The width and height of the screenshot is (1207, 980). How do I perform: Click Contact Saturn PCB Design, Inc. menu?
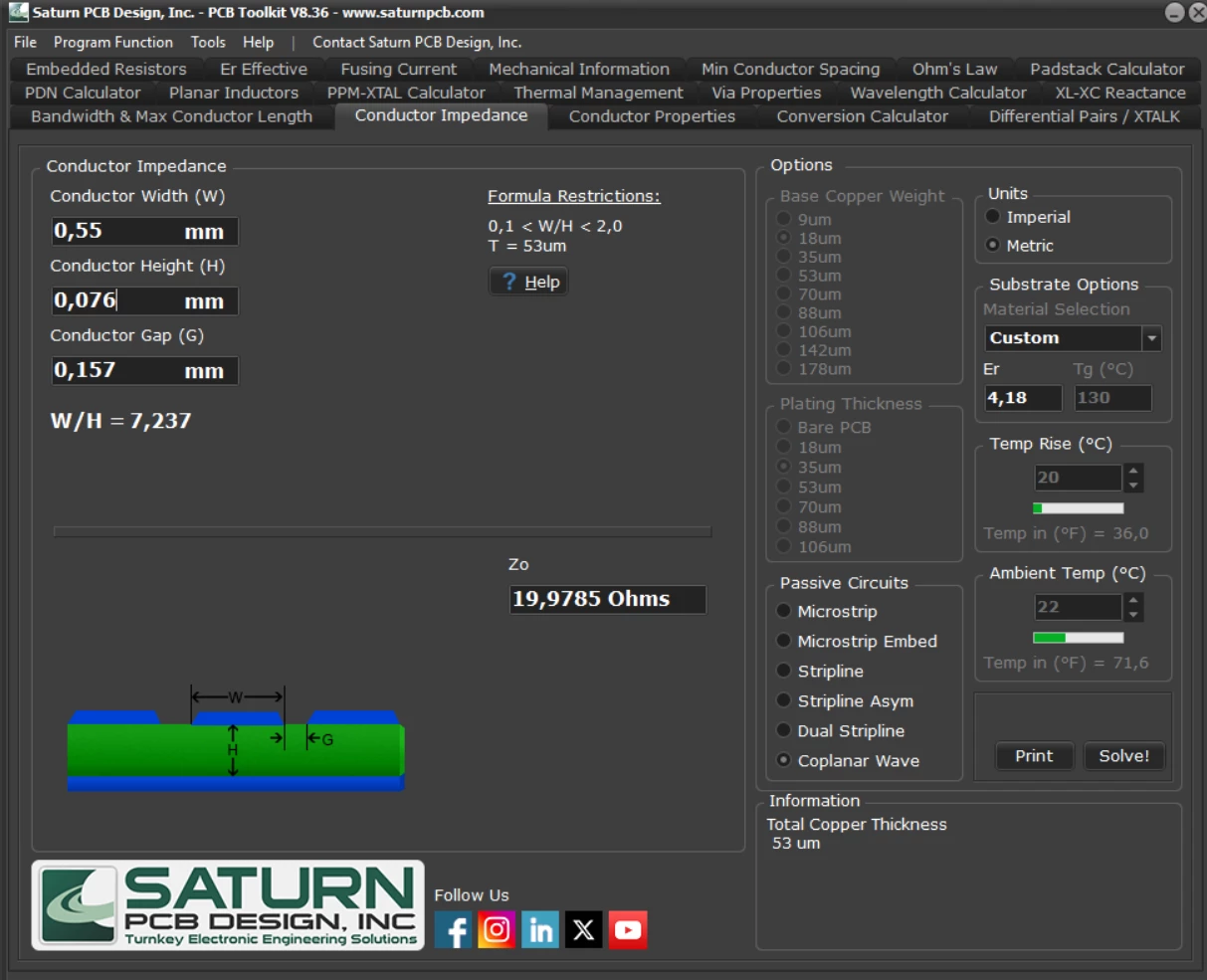(x=417, y=42)
